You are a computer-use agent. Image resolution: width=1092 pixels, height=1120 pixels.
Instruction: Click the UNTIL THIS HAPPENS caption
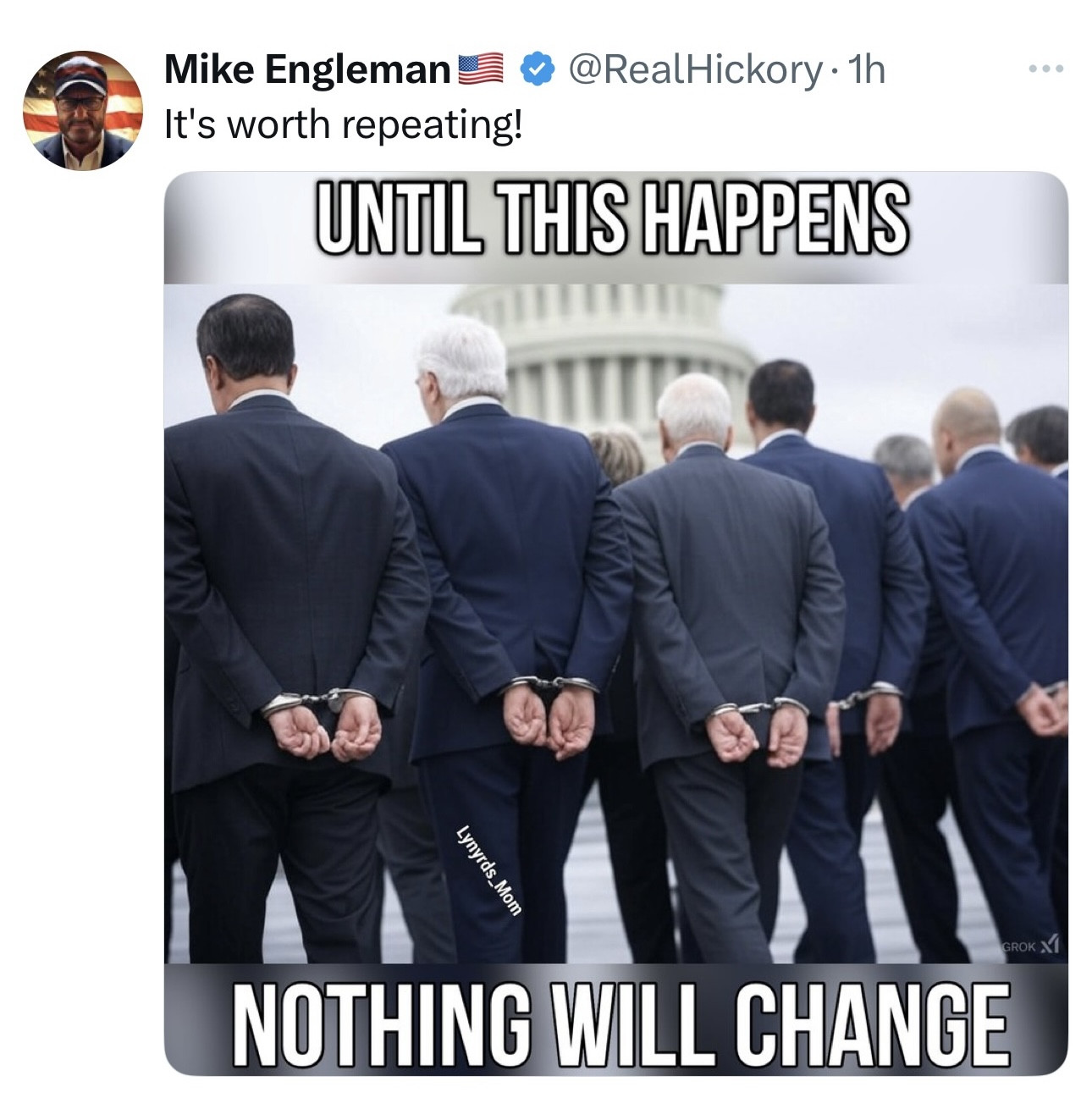click(614, 218)
